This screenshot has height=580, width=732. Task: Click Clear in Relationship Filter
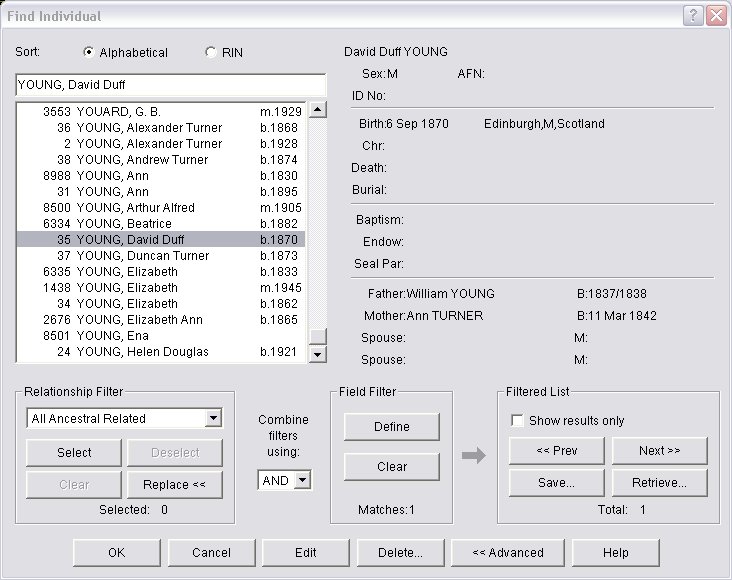74,485
